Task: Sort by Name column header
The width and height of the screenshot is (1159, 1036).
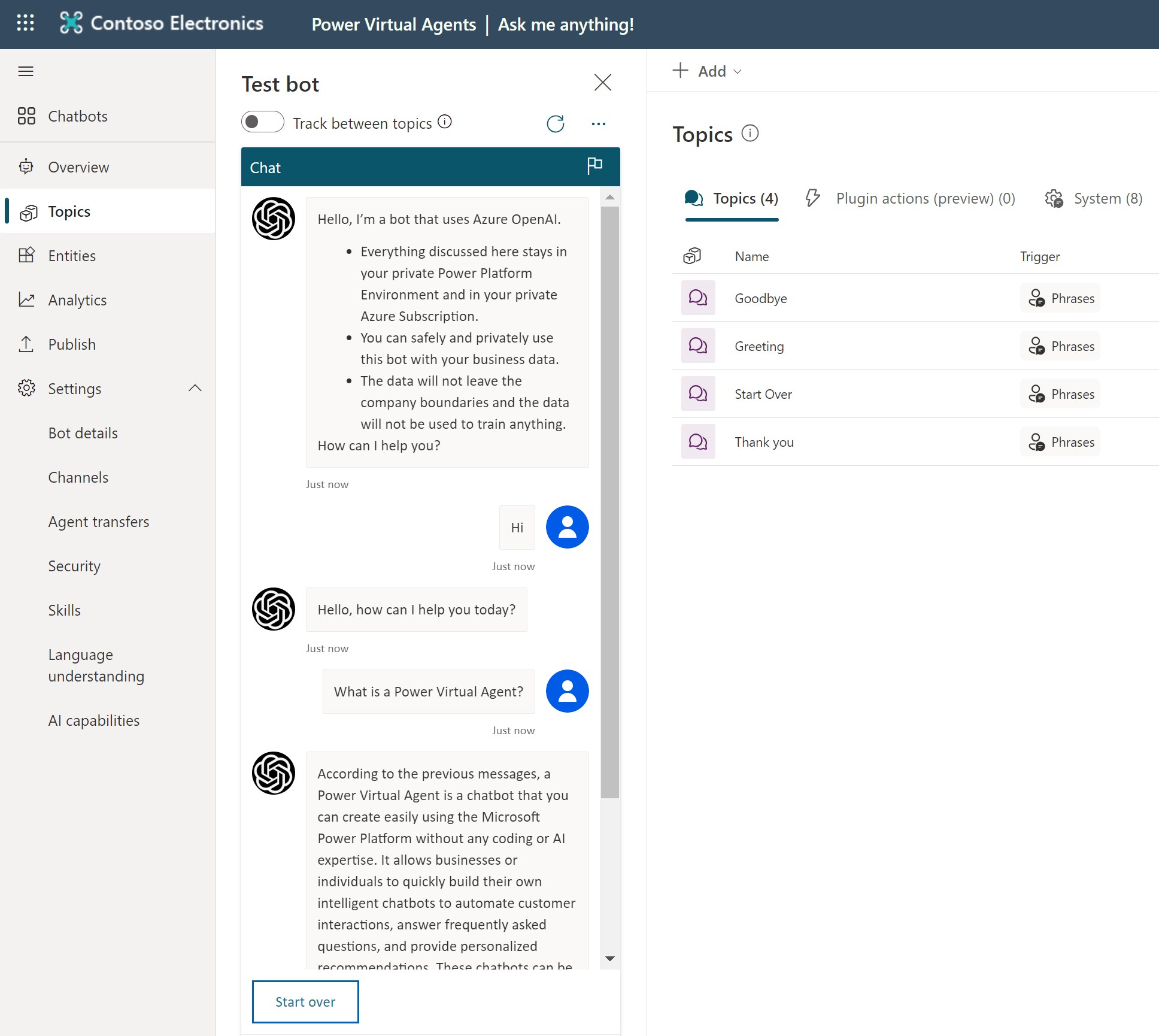Action: click(752, 256)
